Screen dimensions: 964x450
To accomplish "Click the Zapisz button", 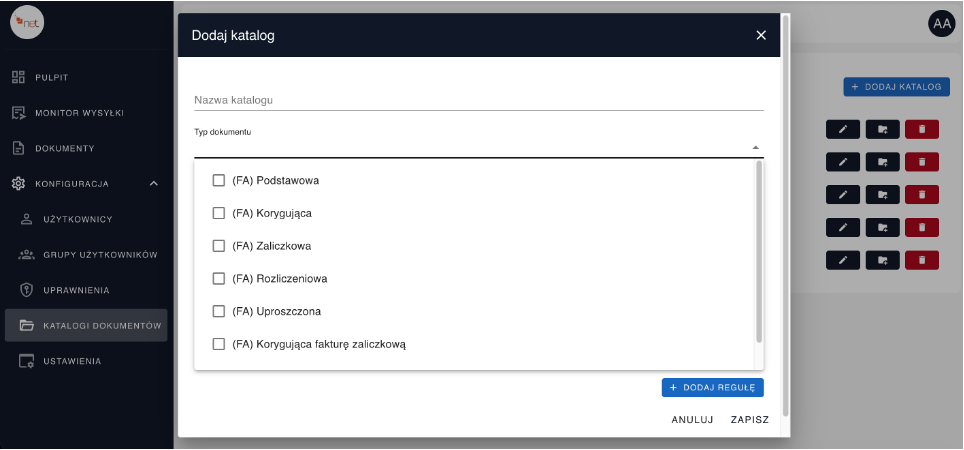I will click(749, 420).
